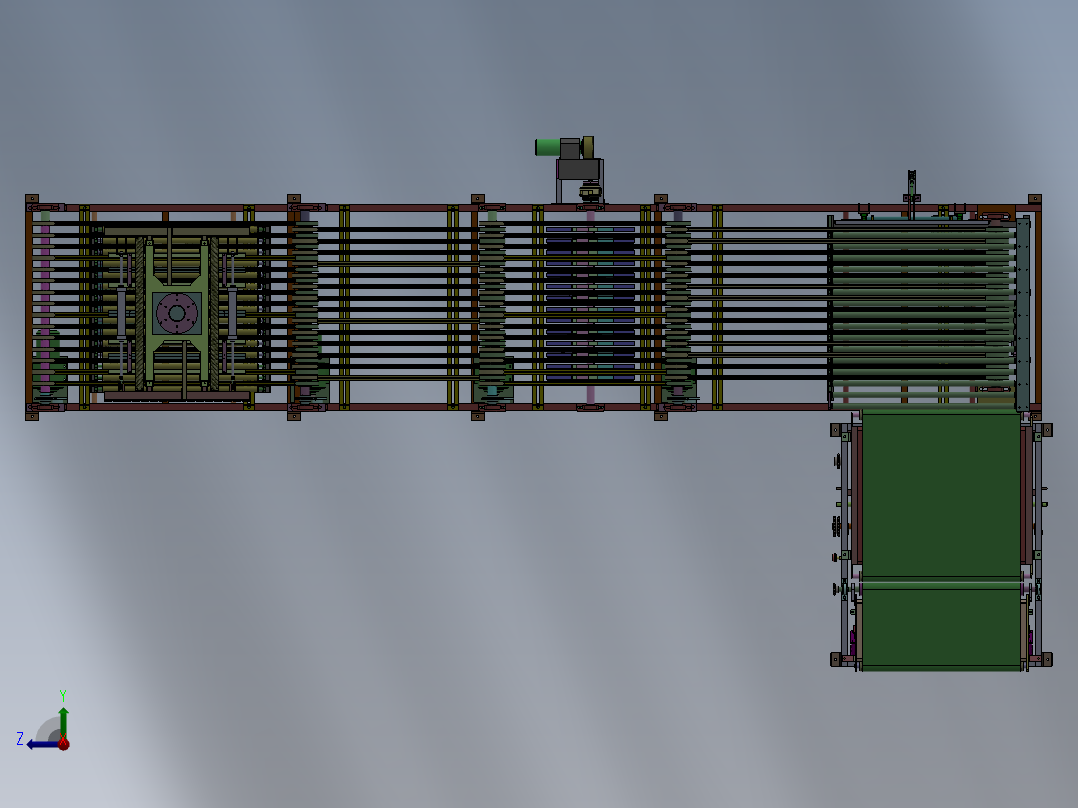The height and width of the screenshot is (808, 1078).
Task: Select the perforated end plate at far right
Action: [1023, 314]
